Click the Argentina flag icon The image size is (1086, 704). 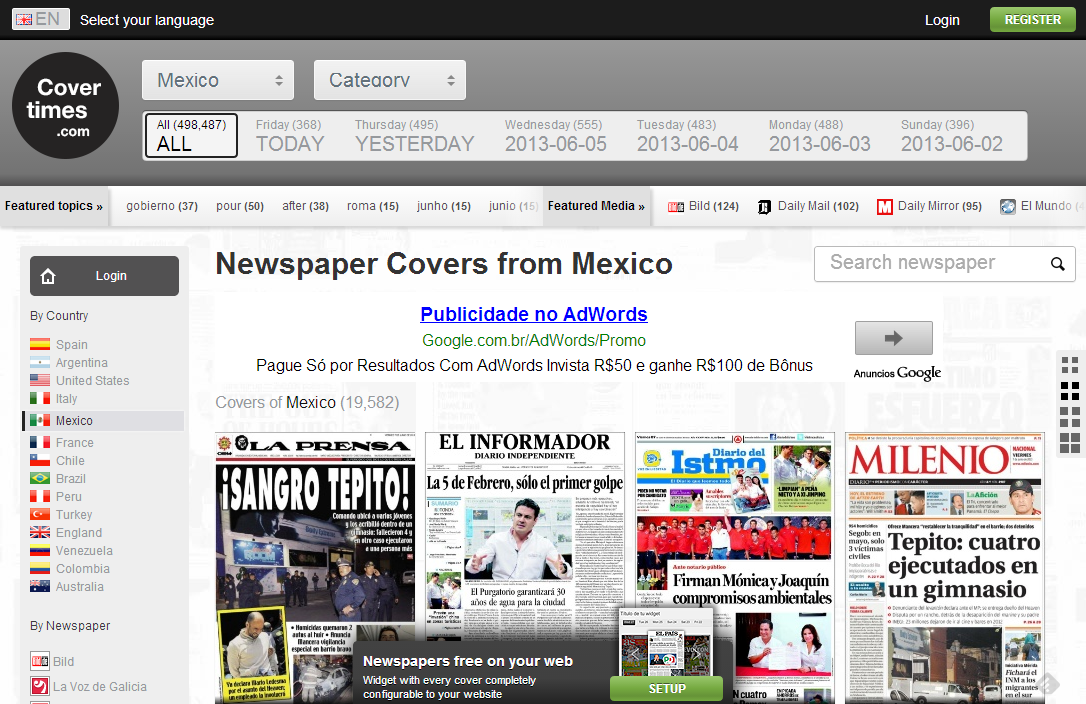(40, 362)
